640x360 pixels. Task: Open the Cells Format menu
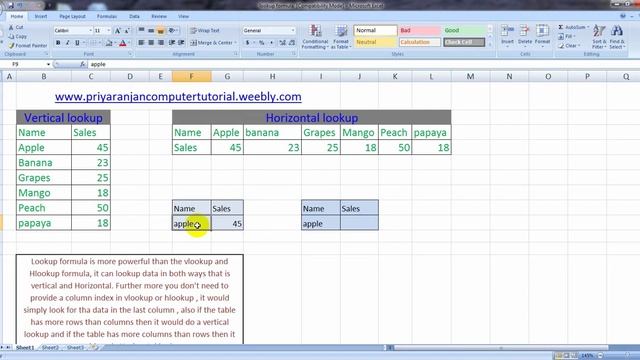542,35
